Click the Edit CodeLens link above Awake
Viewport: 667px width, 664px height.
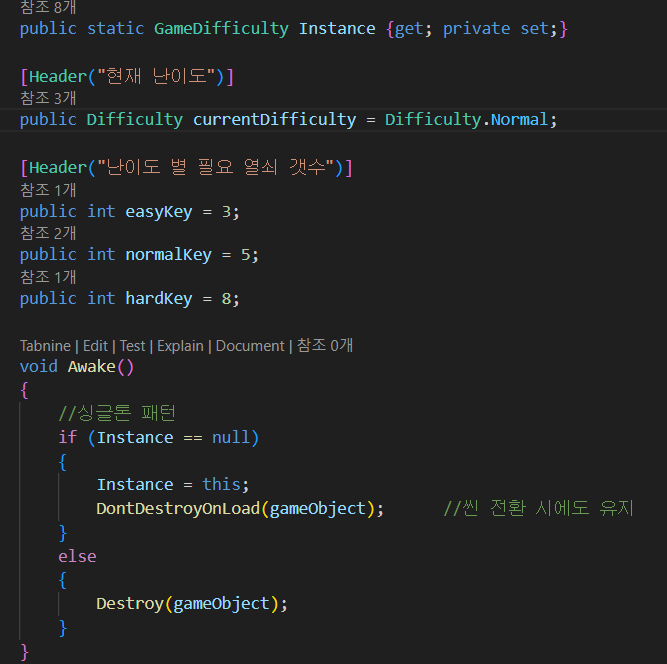[95, 346]
